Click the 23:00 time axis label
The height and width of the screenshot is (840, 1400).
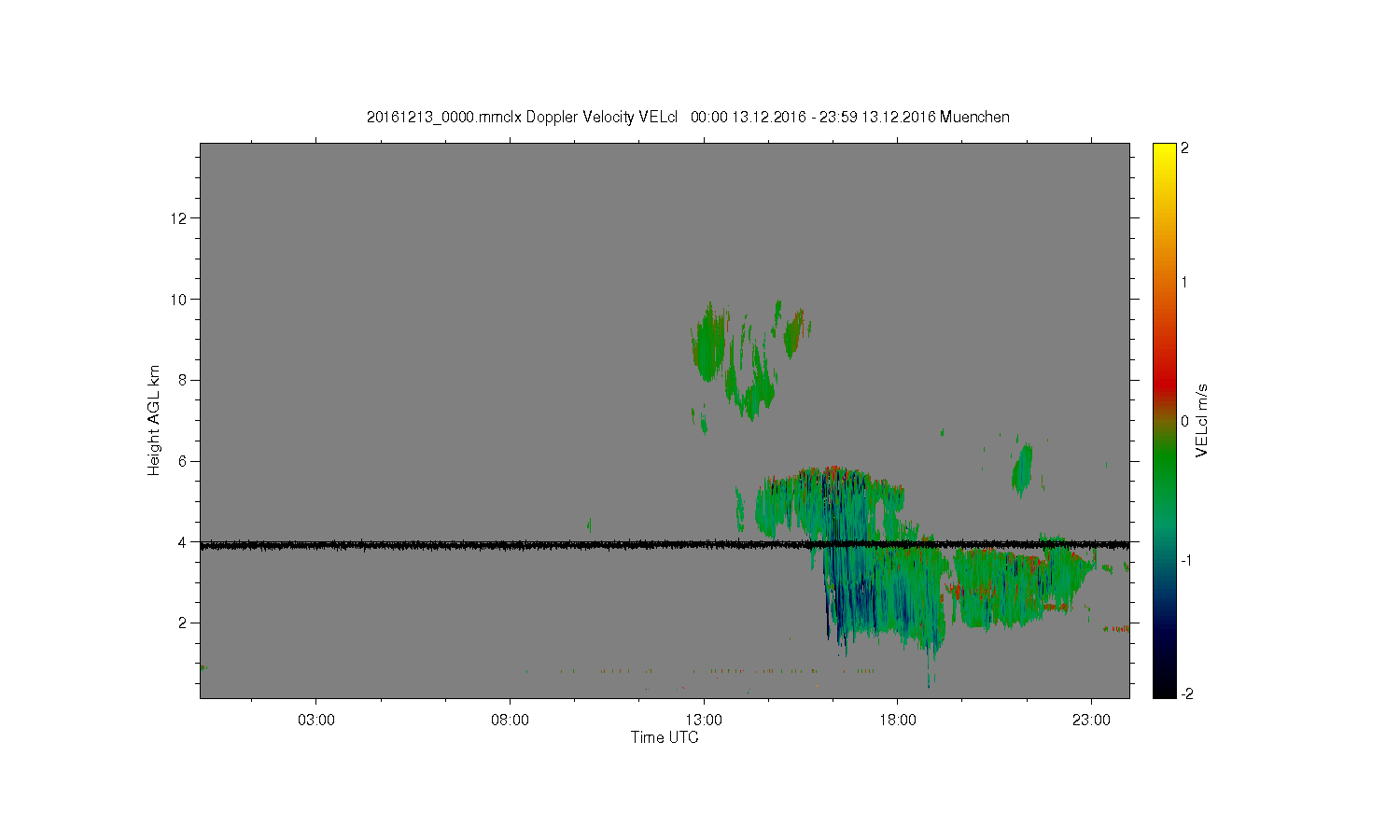pyautogui.click(x=1091, y=721)
